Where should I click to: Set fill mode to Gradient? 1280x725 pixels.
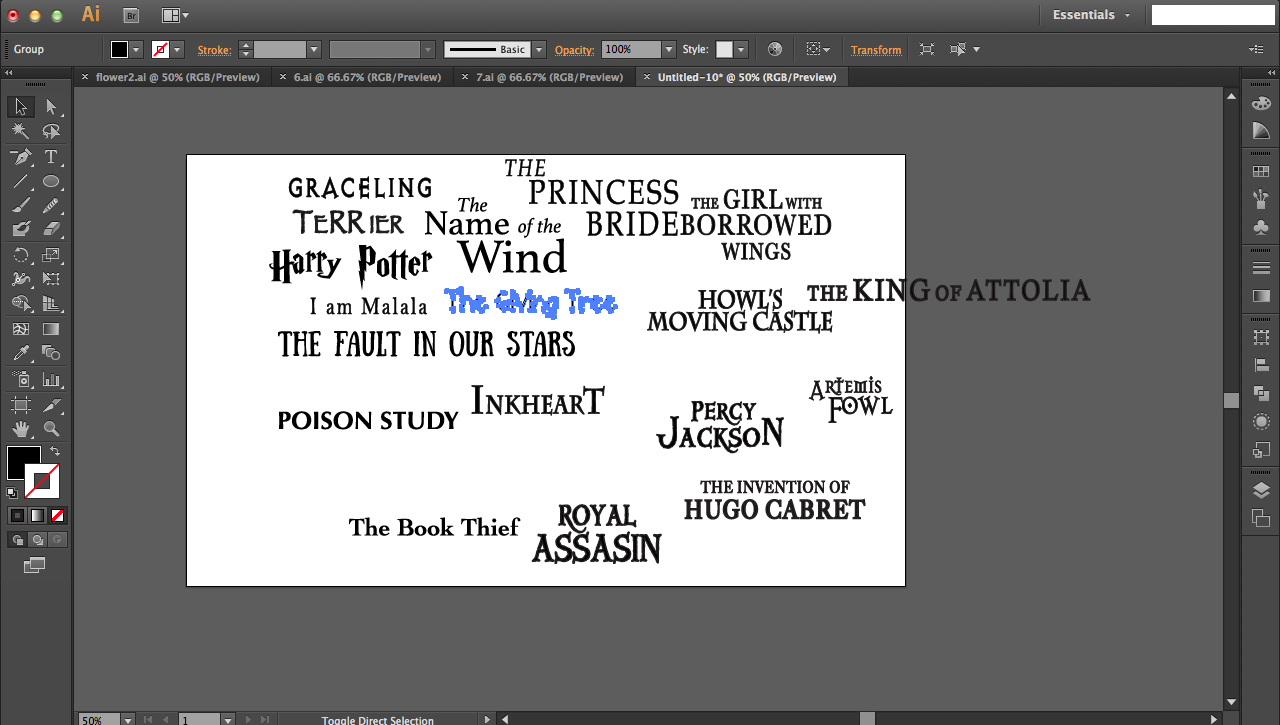(37, 516)
